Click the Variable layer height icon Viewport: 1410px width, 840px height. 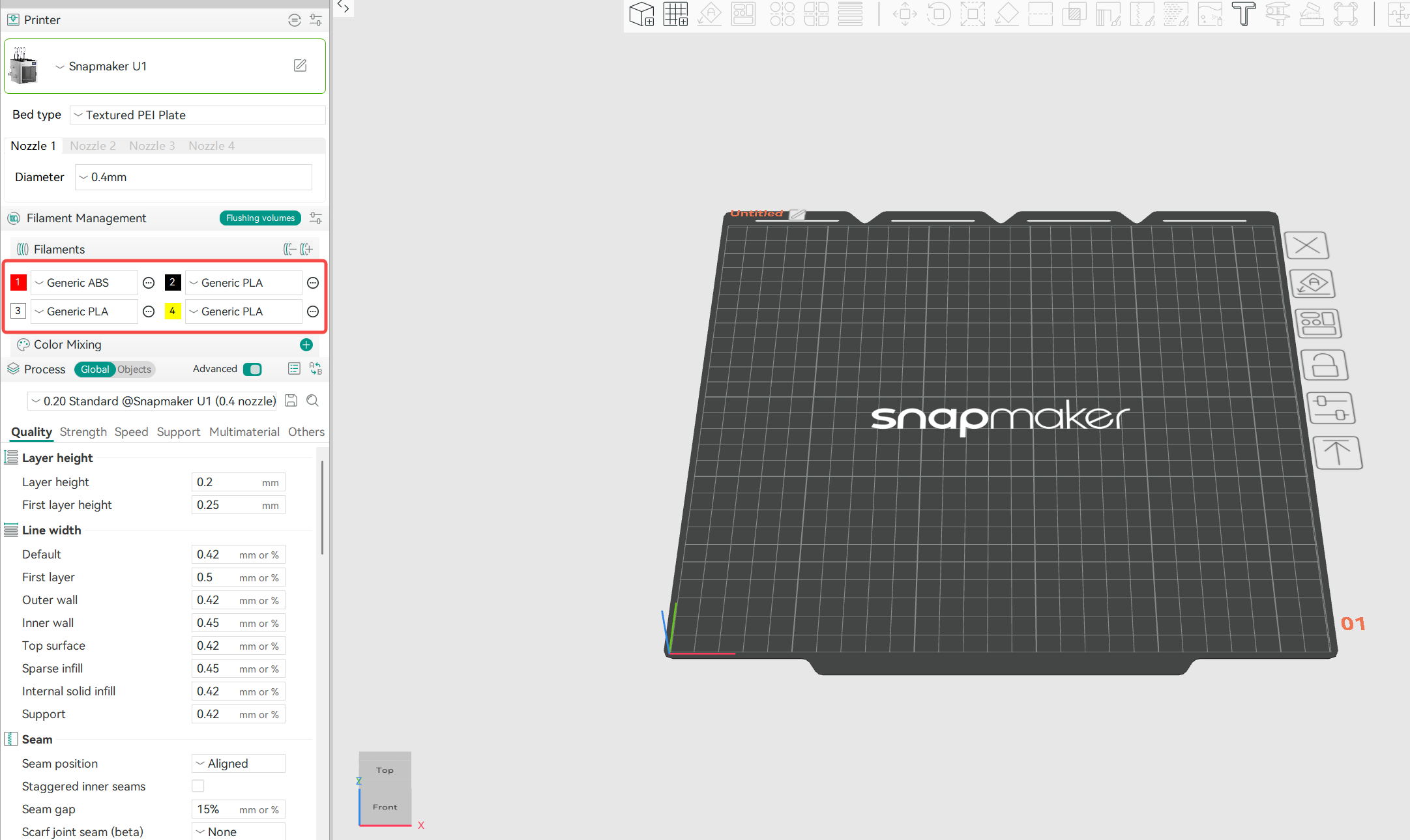tap(850, 14)
